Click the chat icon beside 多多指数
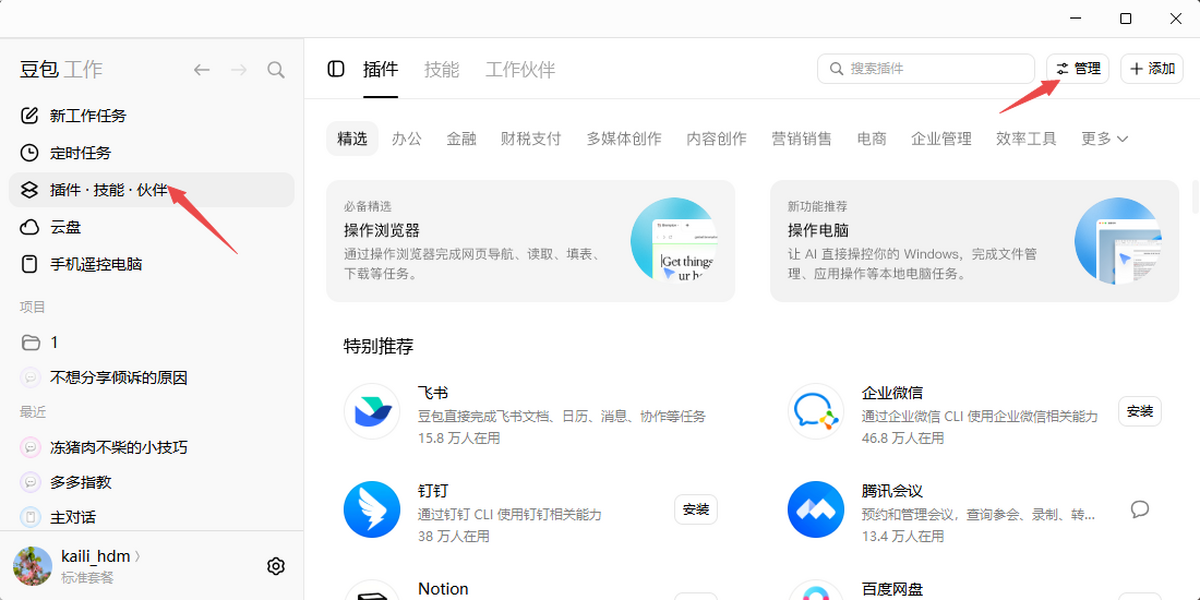Screen dimensions: 1200x600 coord(30,482)
